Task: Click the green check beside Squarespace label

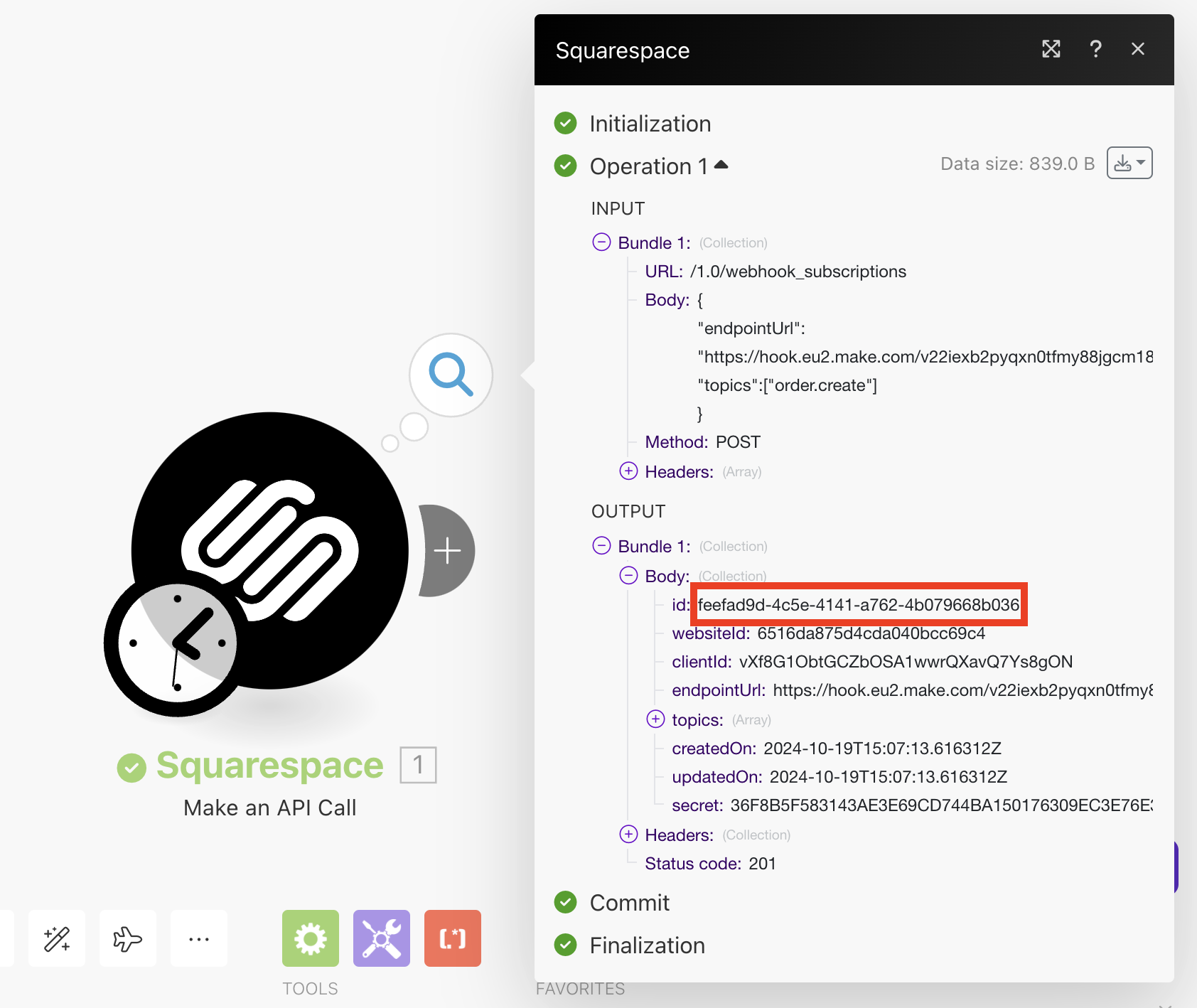Action: 131,768
